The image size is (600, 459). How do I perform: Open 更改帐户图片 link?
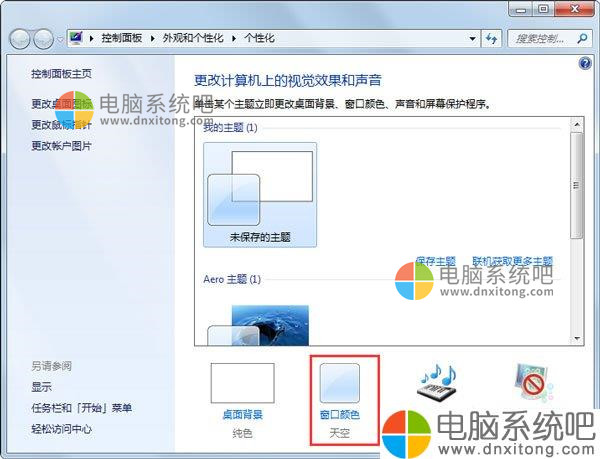pos(61,146)
